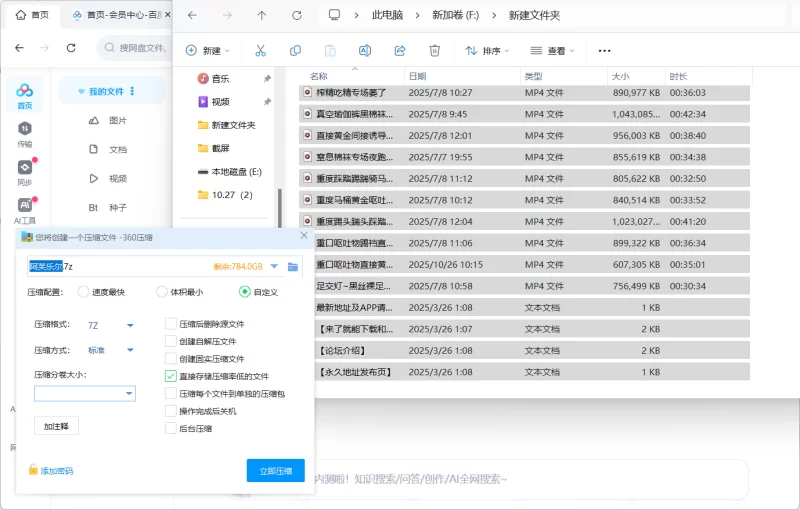
Task: Click the Delete trash can icon
Action: coord(435,51)
